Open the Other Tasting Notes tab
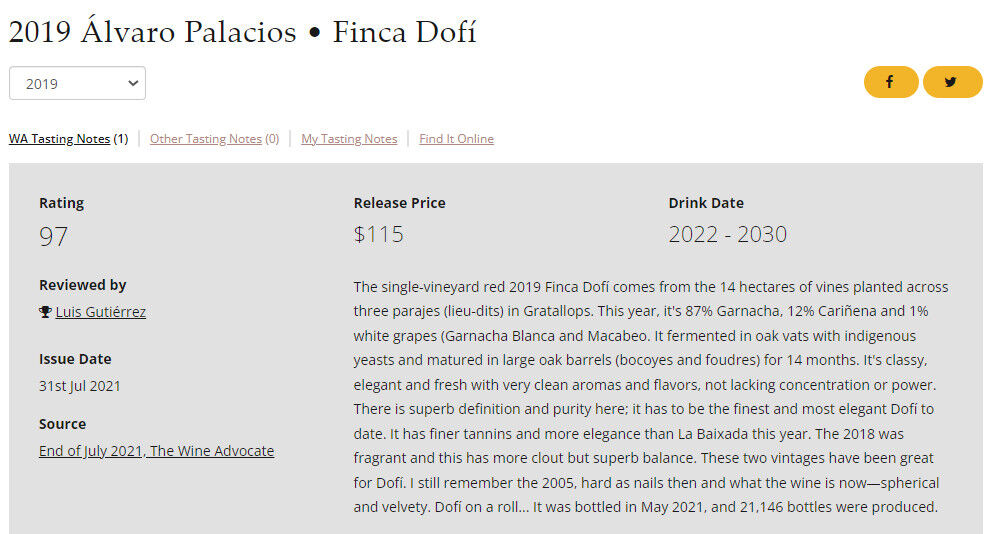This screenshot has height=534, width=1001. pyautogui.click(x=206, y=139)
